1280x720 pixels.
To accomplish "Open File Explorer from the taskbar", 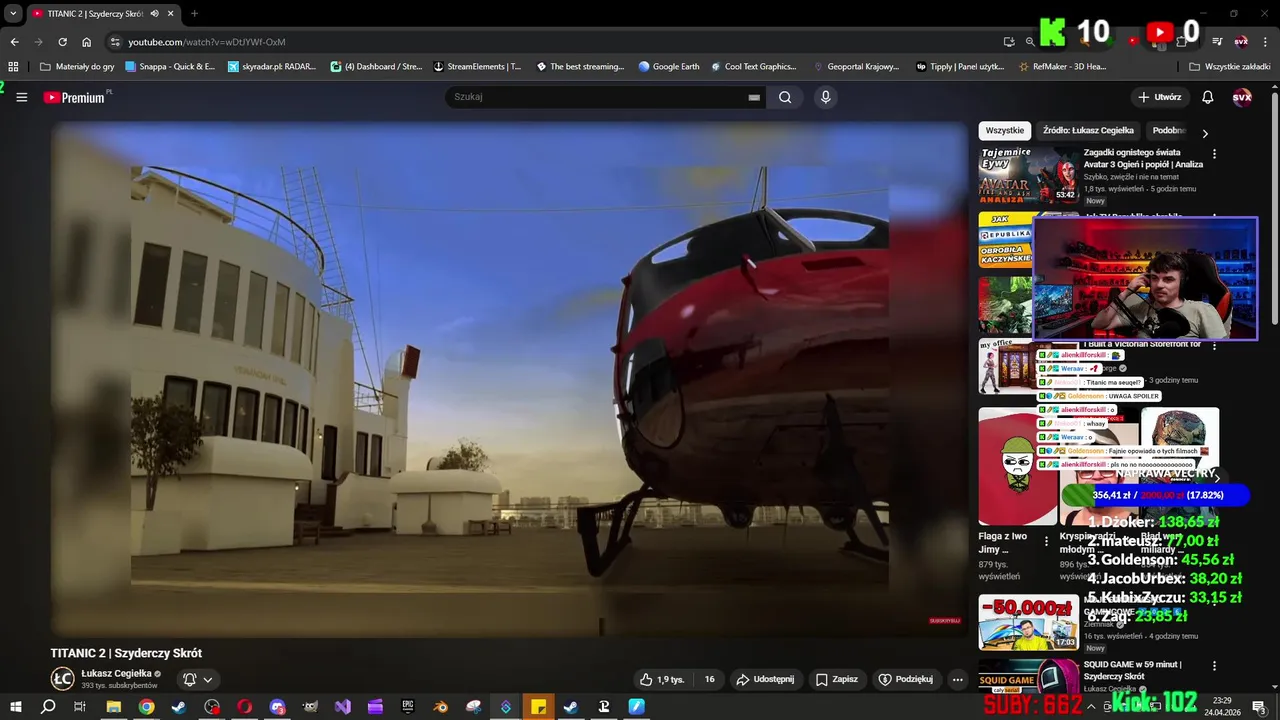I will click(114, 707).
